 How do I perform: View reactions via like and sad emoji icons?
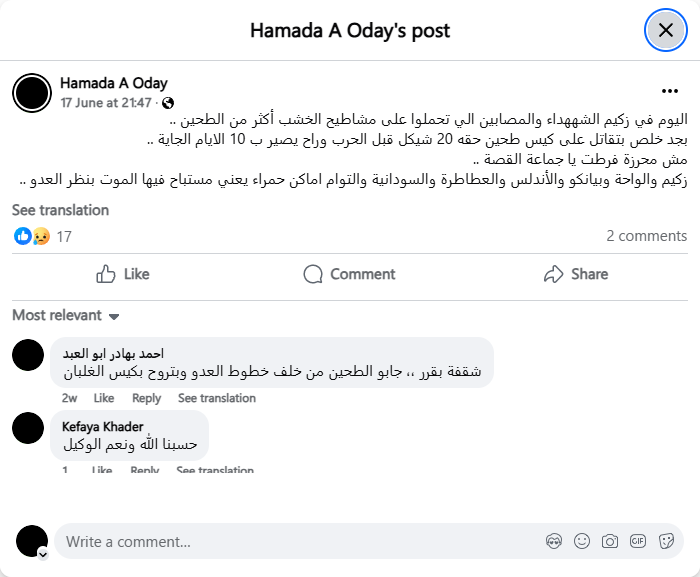coord(32,236)
